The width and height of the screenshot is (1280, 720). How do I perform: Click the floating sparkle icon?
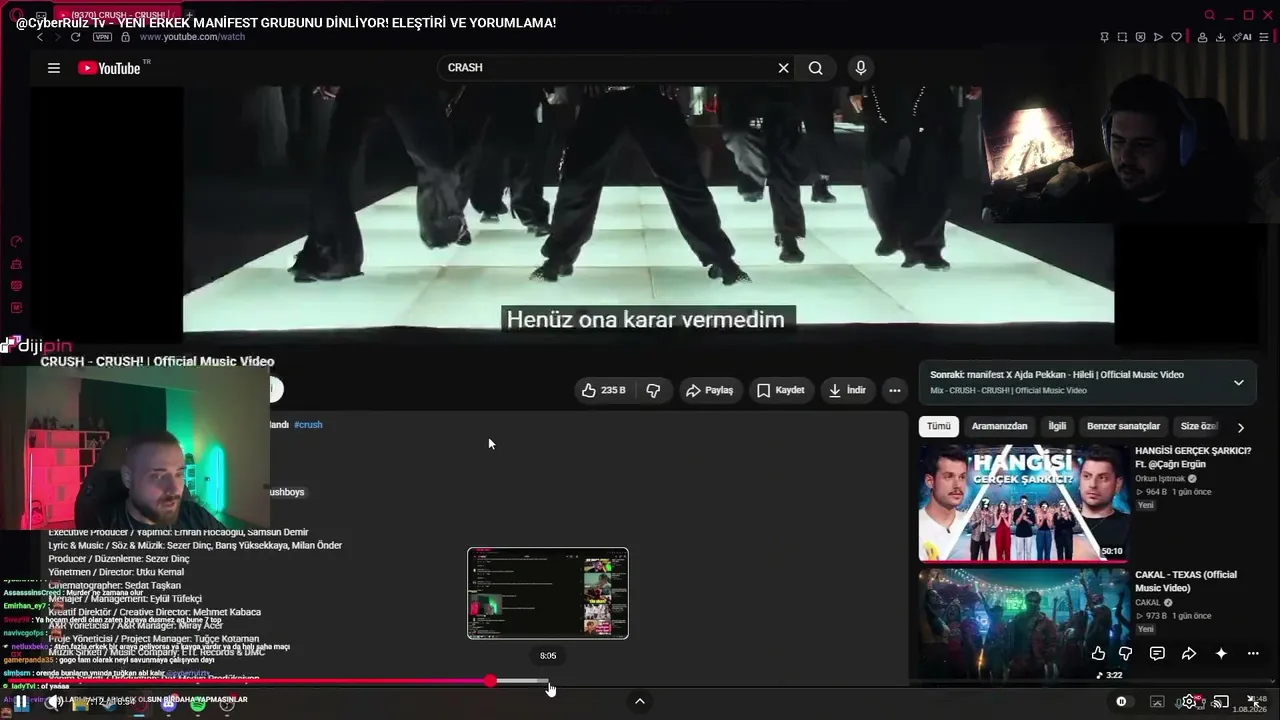pyautogui.click(x=1221, y=653)
